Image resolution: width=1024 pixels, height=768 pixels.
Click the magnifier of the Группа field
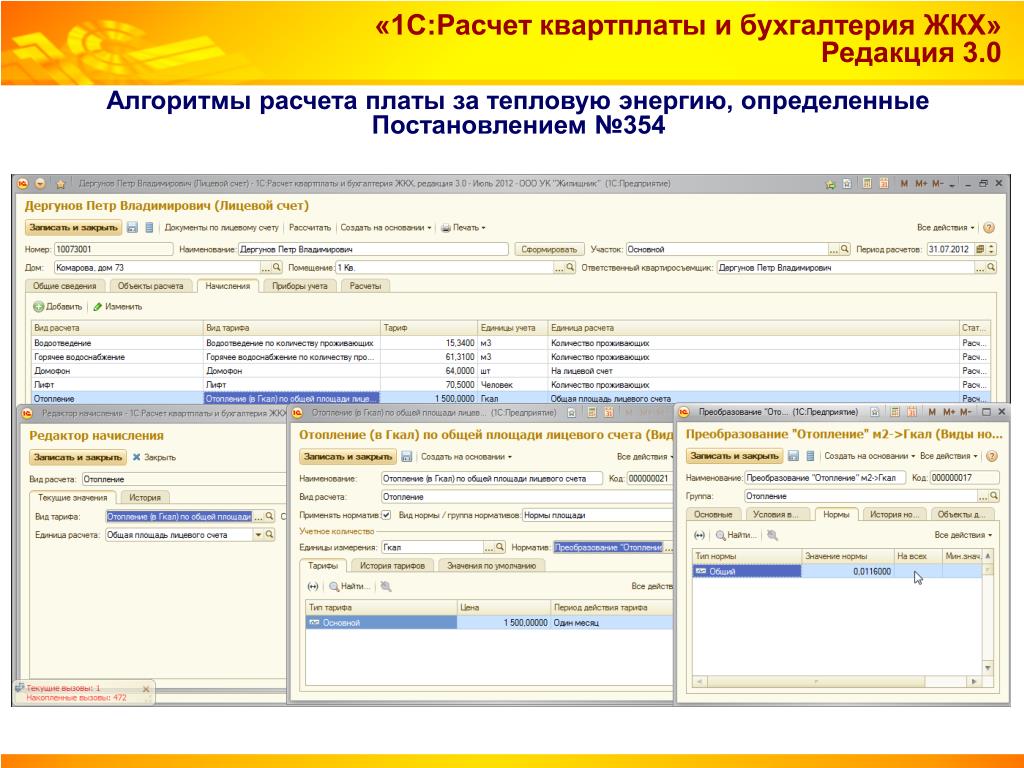994,496
